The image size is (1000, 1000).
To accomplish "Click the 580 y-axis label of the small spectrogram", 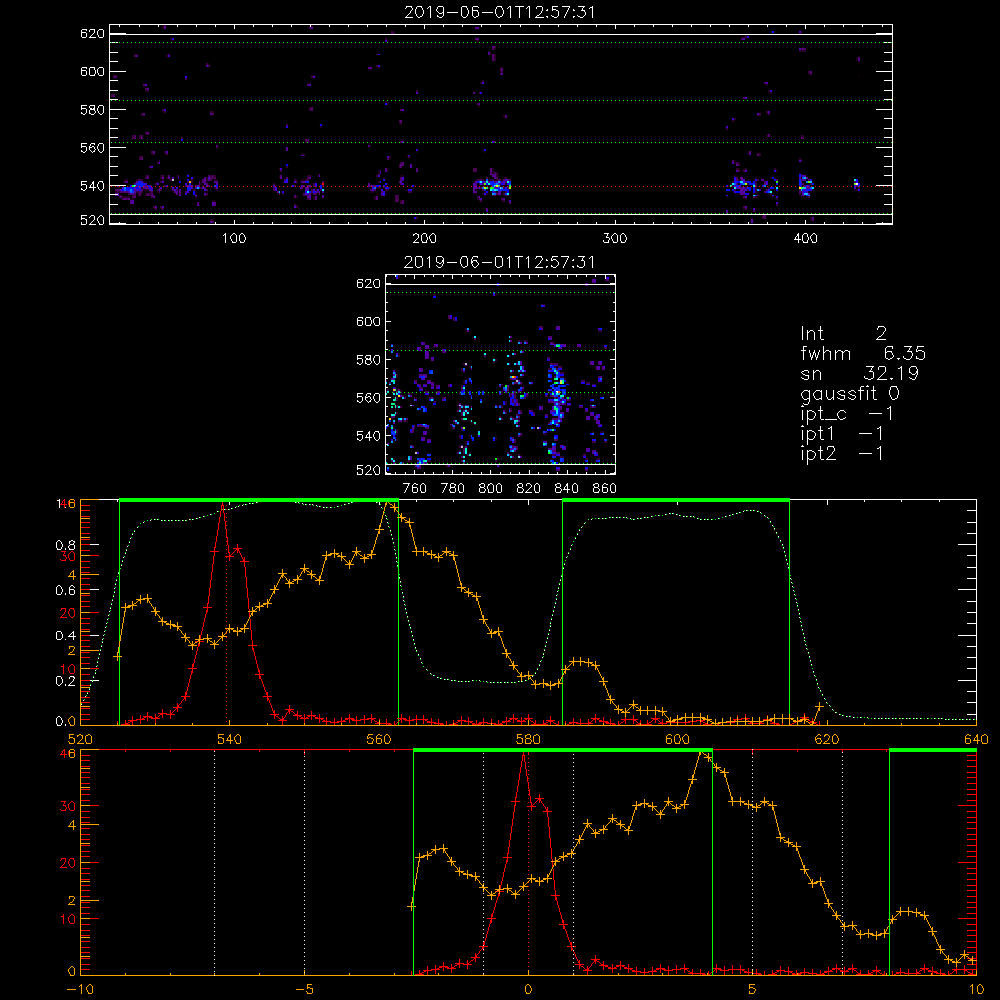I will point(368,360).
